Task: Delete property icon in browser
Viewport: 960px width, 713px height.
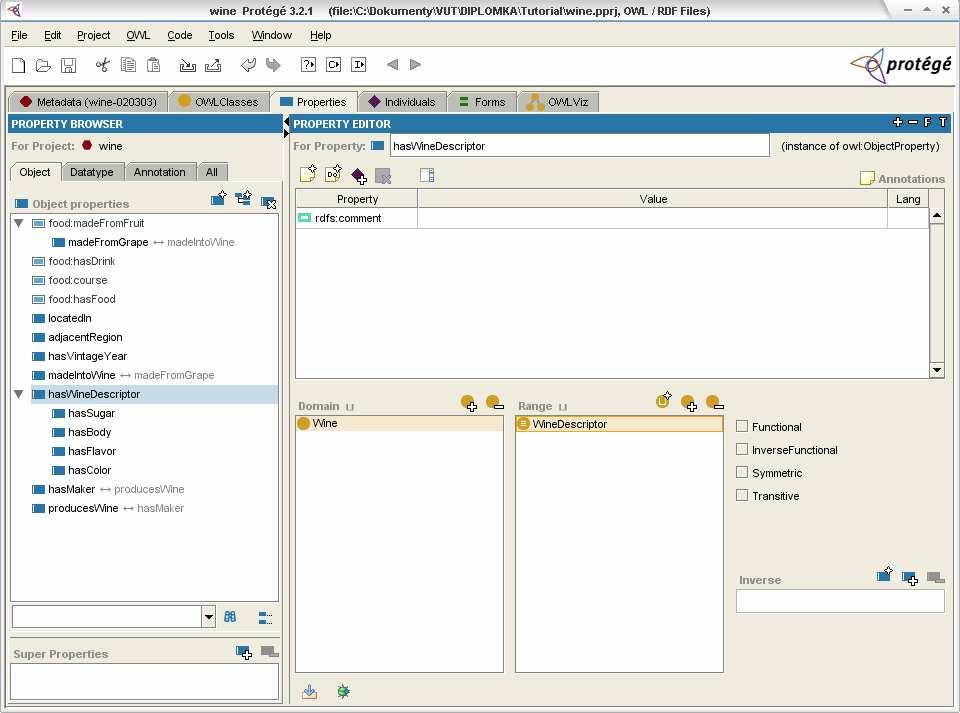Action: coord(268,202)
